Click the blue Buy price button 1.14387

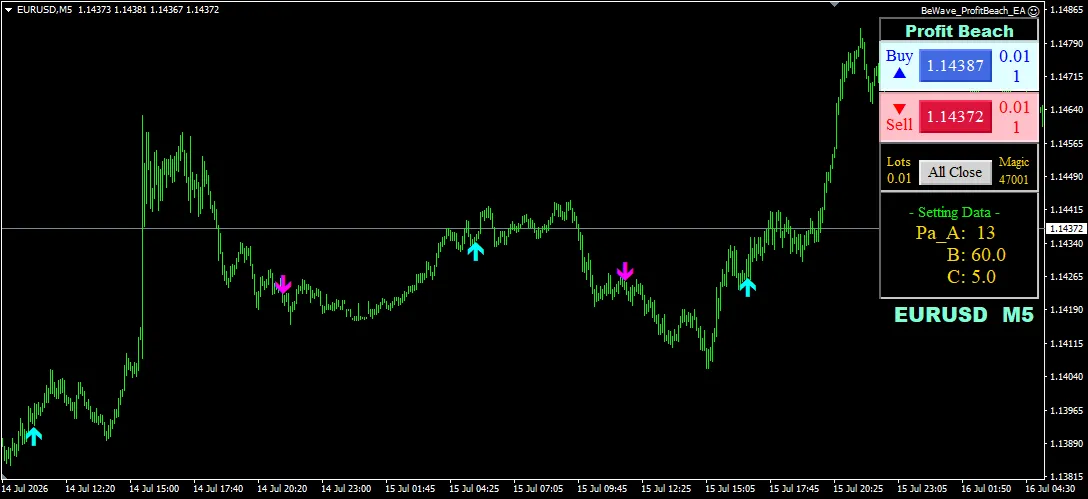pyautogui.click(x=955, y=66)
